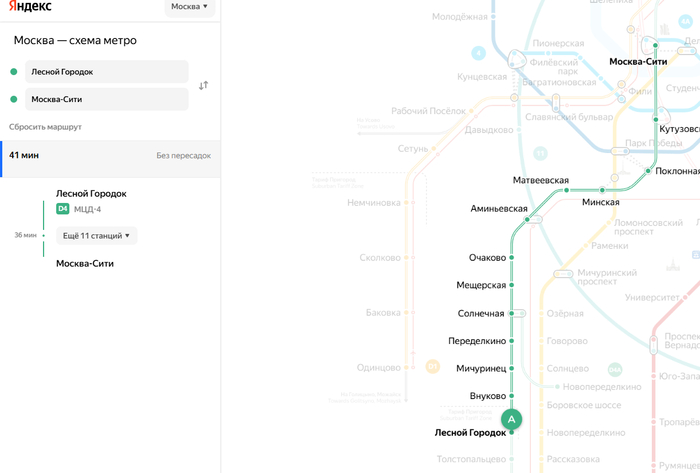
Task: Click the green A start marker
Action: coord(511,419)
